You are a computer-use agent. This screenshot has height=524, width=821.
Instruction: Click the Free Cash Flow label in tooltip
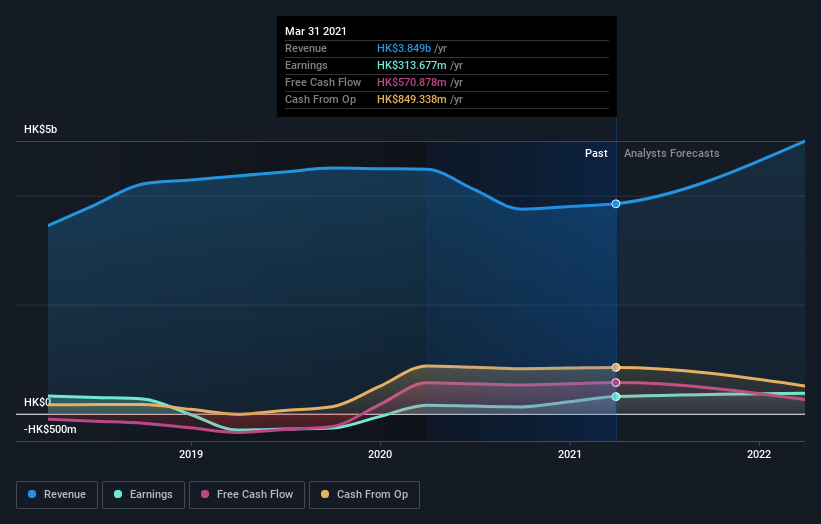pos(323,82)
